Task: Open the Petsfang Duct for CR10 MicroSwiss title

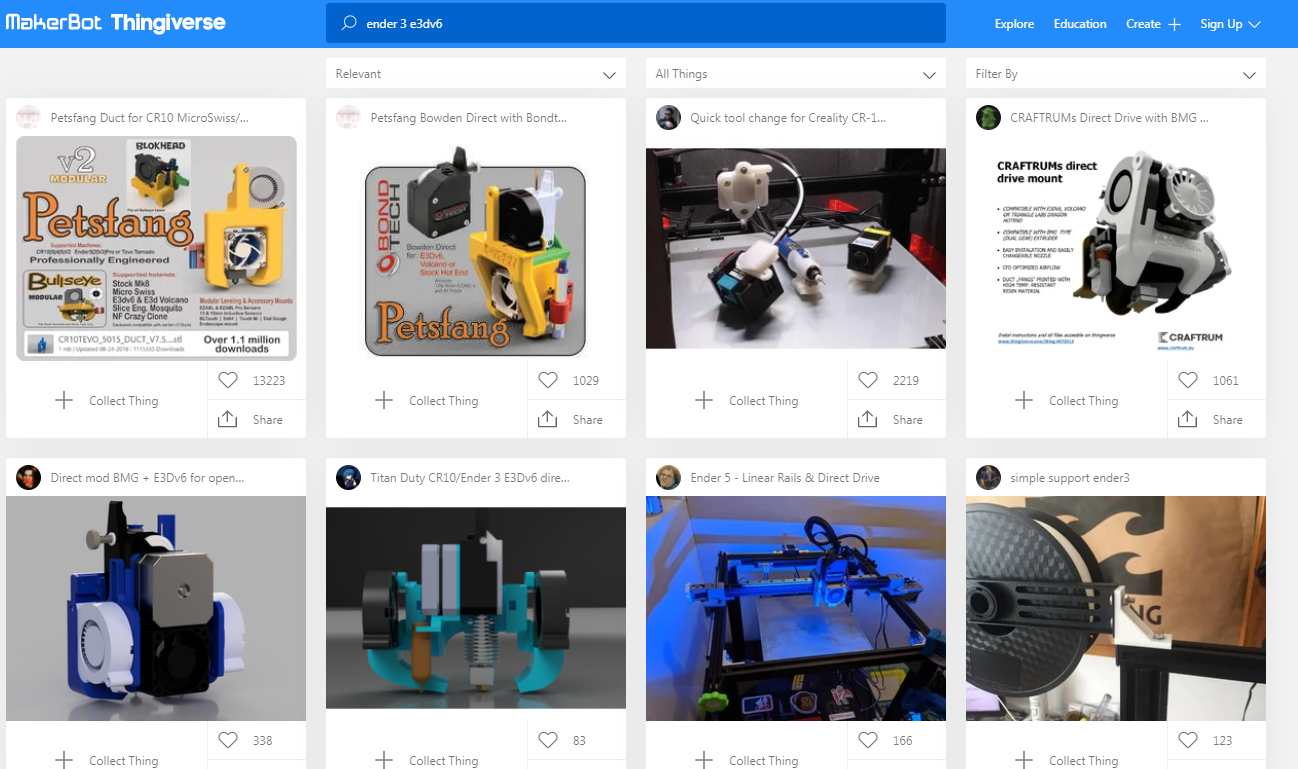Action: coord(150,118)
